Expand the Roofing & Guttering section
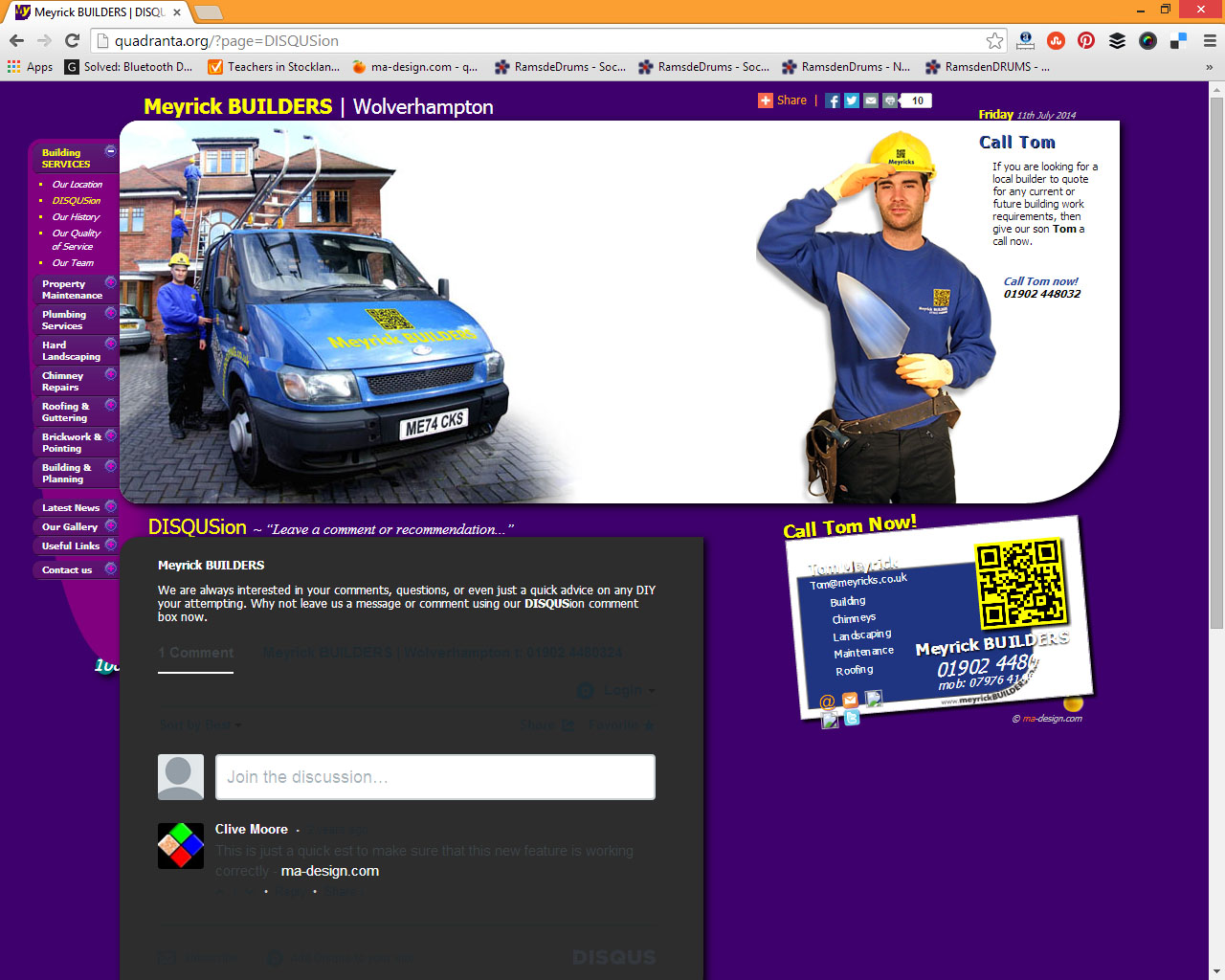1225x980 pixels. tap(110, 405)
